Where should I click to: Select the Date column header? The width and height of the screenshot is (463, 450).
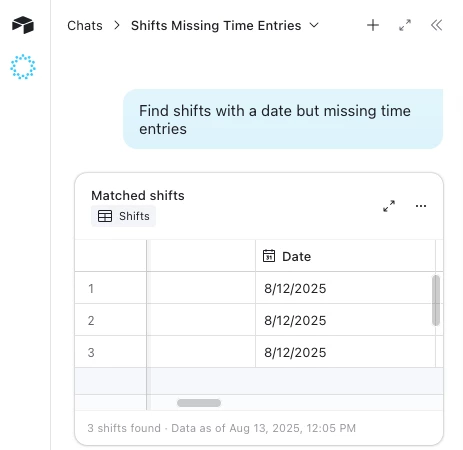pyautogui.click(x=345, y=256)
